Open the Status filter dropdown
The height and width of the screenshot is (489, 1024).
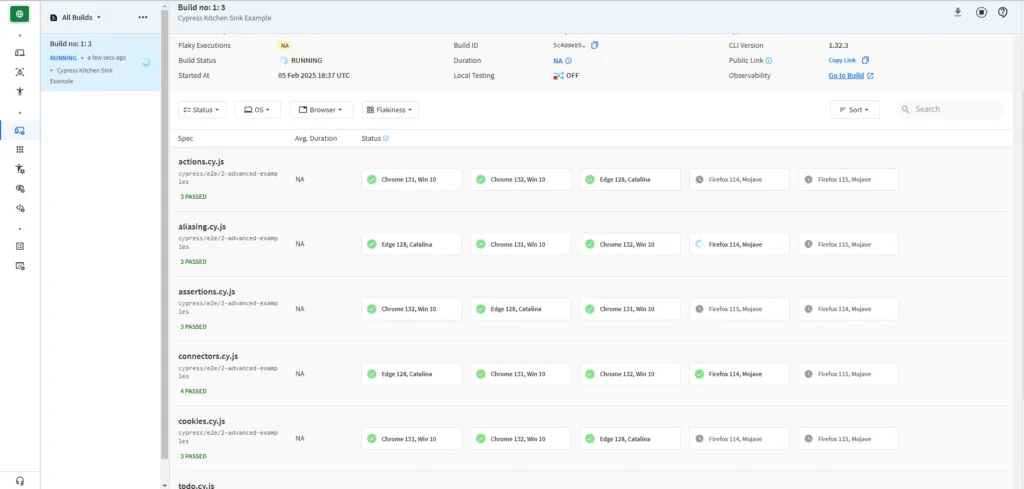202,110
